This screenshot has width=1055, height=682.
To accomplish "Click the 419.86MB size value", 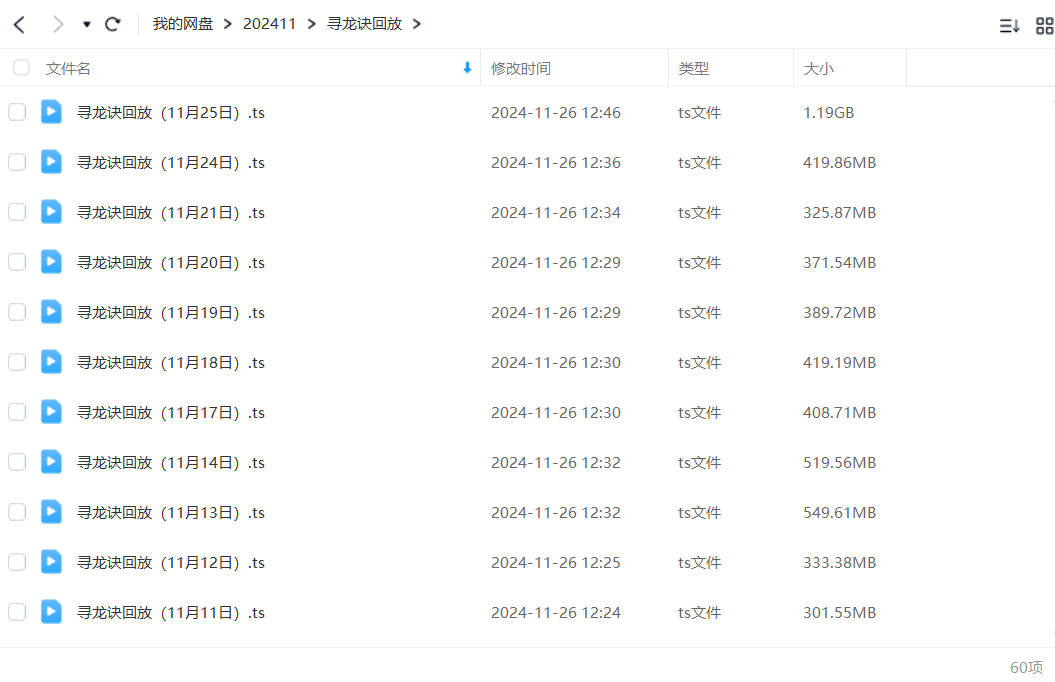I will (x=839, y=163).
